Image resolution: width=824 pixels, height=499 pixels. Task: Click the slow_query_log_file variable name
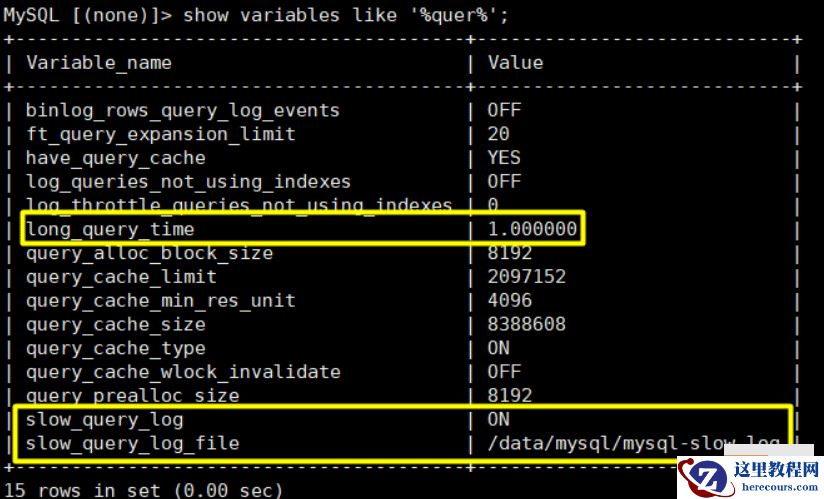132,442
